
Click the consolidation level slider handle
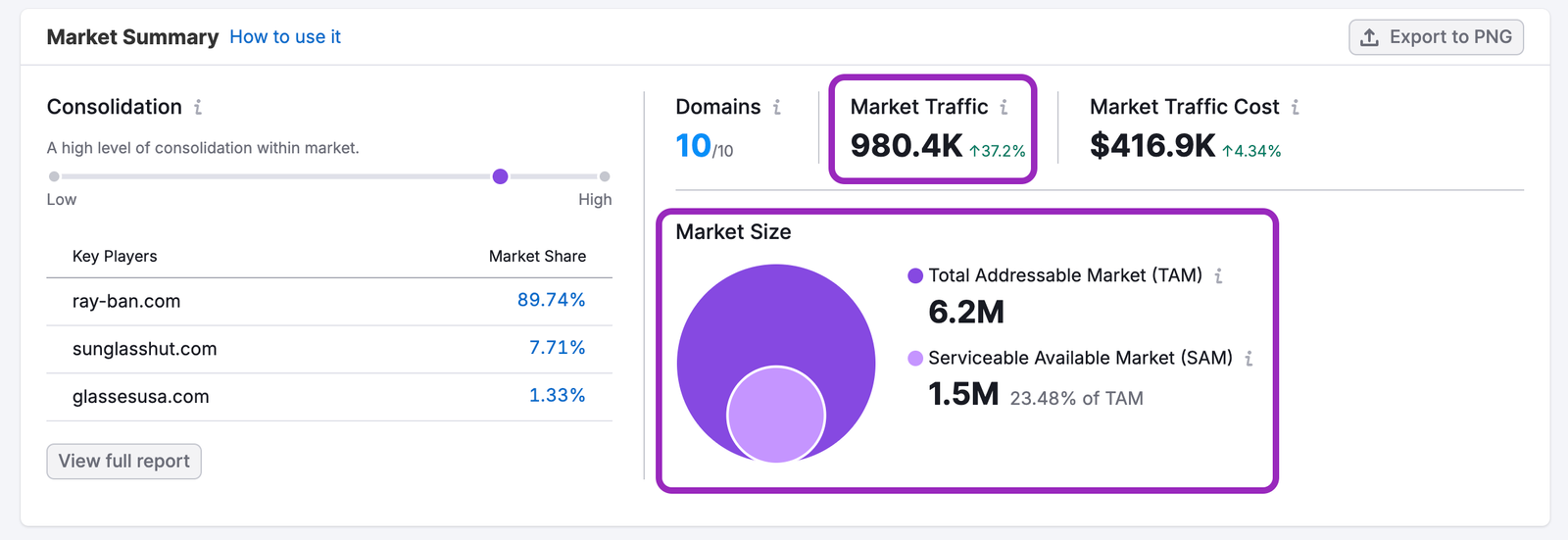coord(500,176)
